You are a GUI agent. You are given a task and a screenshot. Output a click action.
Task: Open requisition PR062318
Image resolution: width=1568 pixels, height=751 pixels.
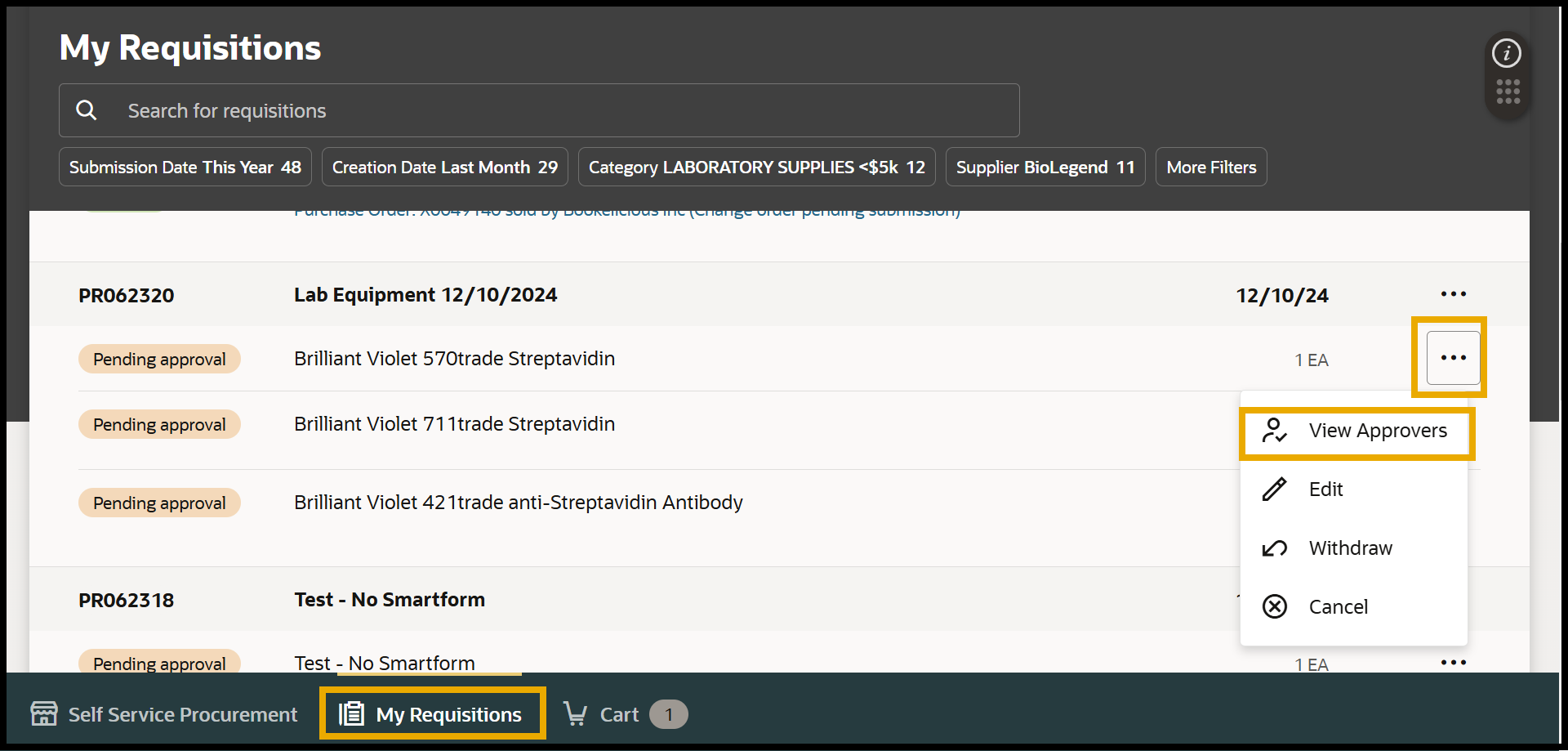[x=127, y=601]
